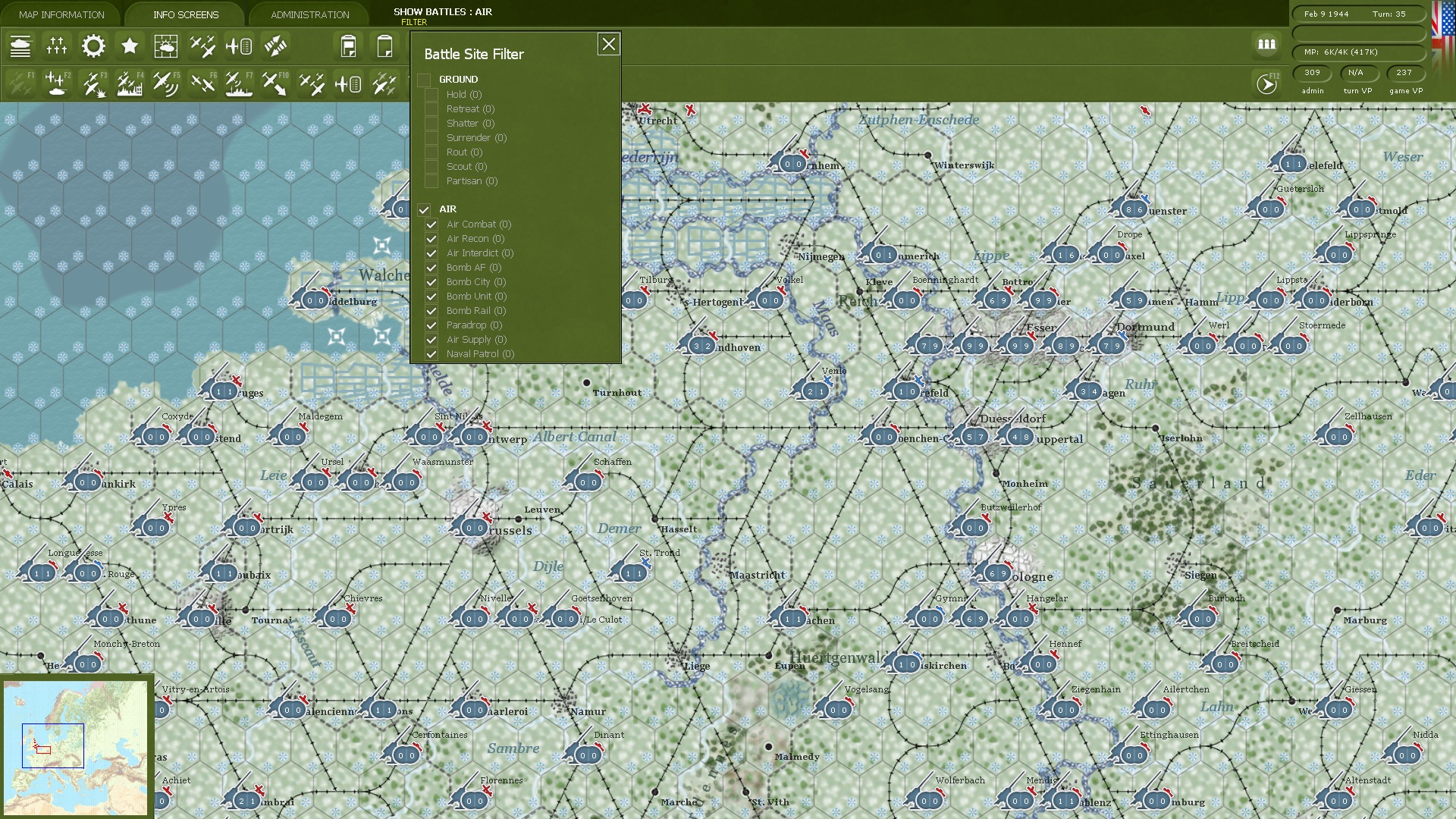Click the three bullets supply icon
This screenshot has height=819, width=1456.
coord(1266,44)
